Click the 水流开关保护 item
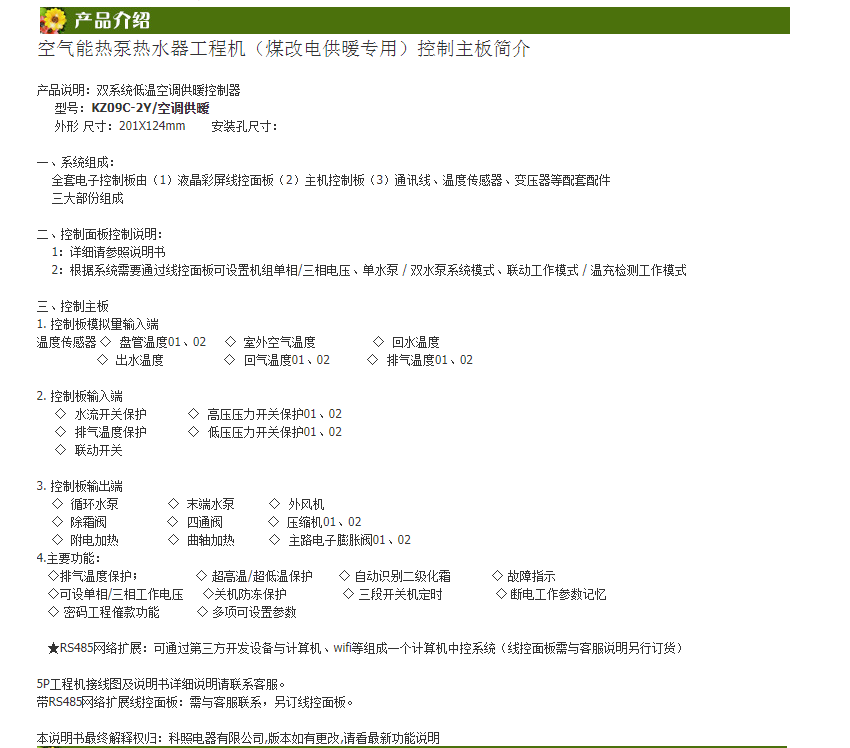 (111, 414)
